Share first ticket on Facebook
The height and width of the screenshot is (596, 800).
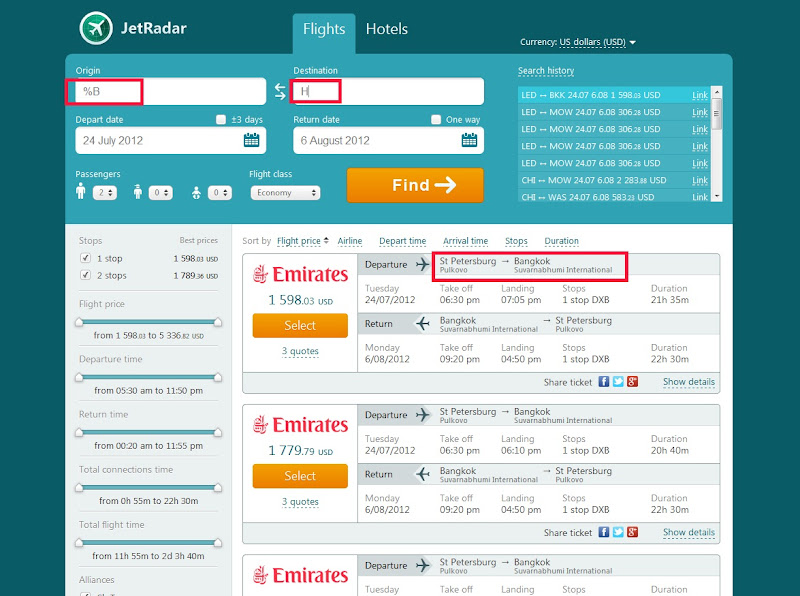[x=604, y=382]
